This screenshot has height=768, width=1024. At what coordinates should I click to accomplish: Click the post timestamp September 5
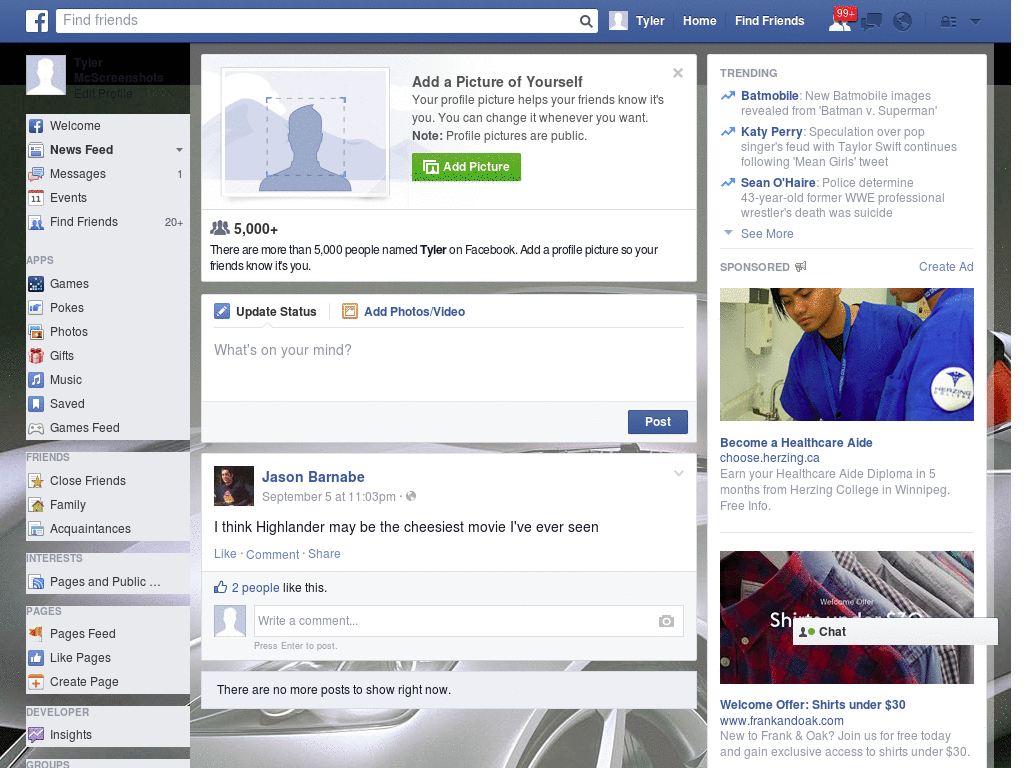tap(328, 497)
